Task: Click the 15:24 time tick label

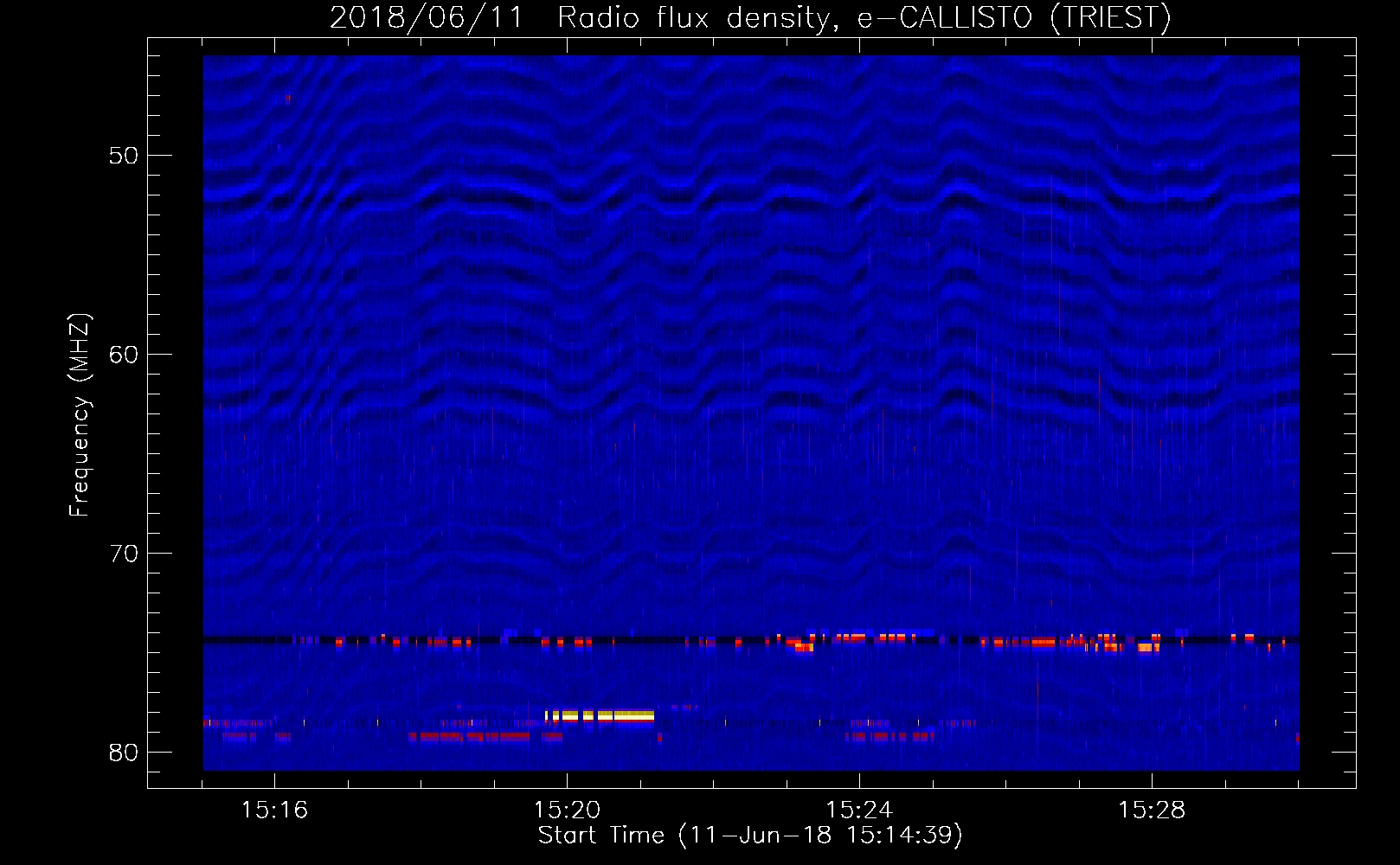Action: click(x=859, y=811)
